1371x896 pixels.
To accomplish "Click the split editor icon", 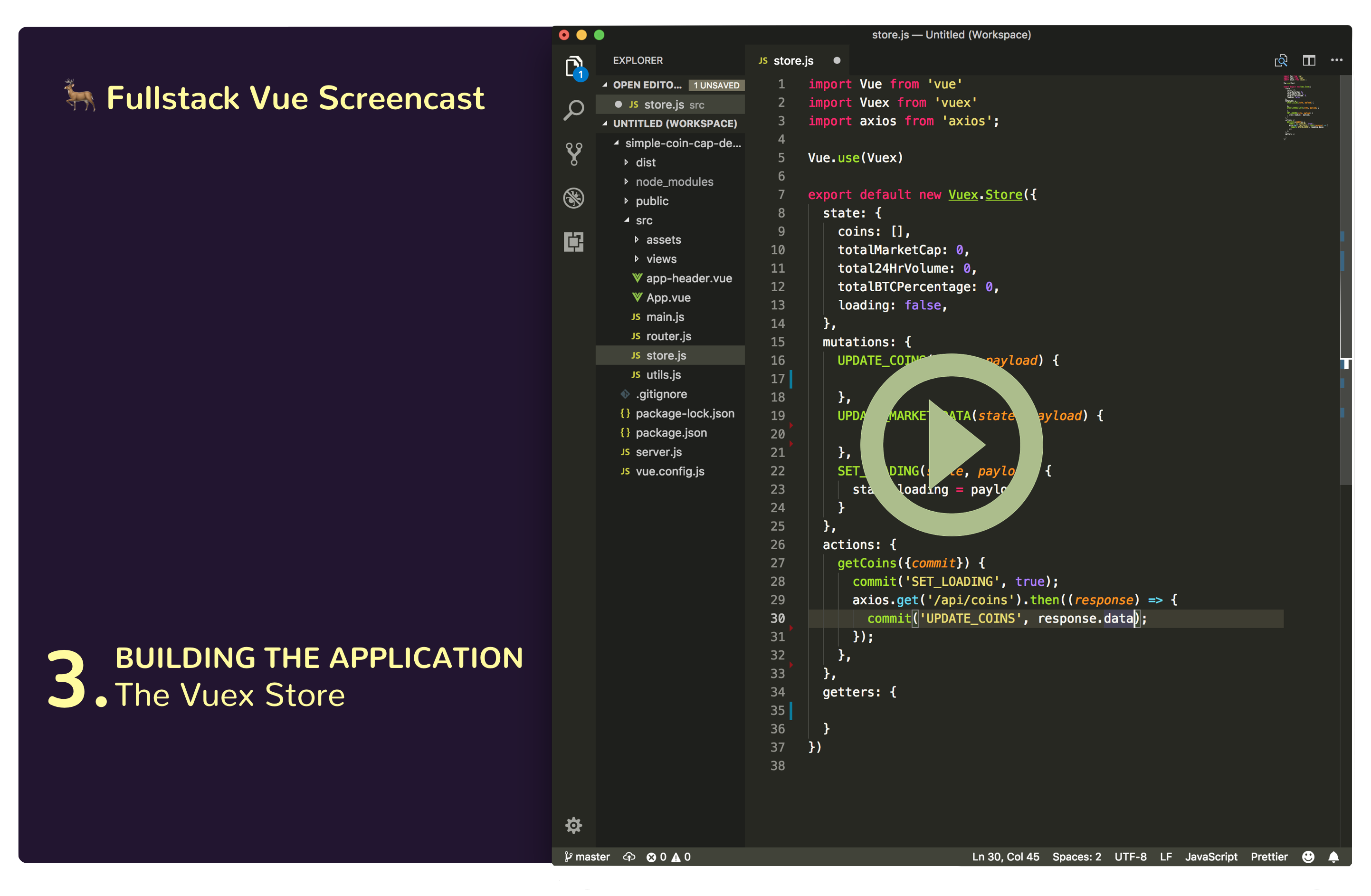I will click(1309, 60).
